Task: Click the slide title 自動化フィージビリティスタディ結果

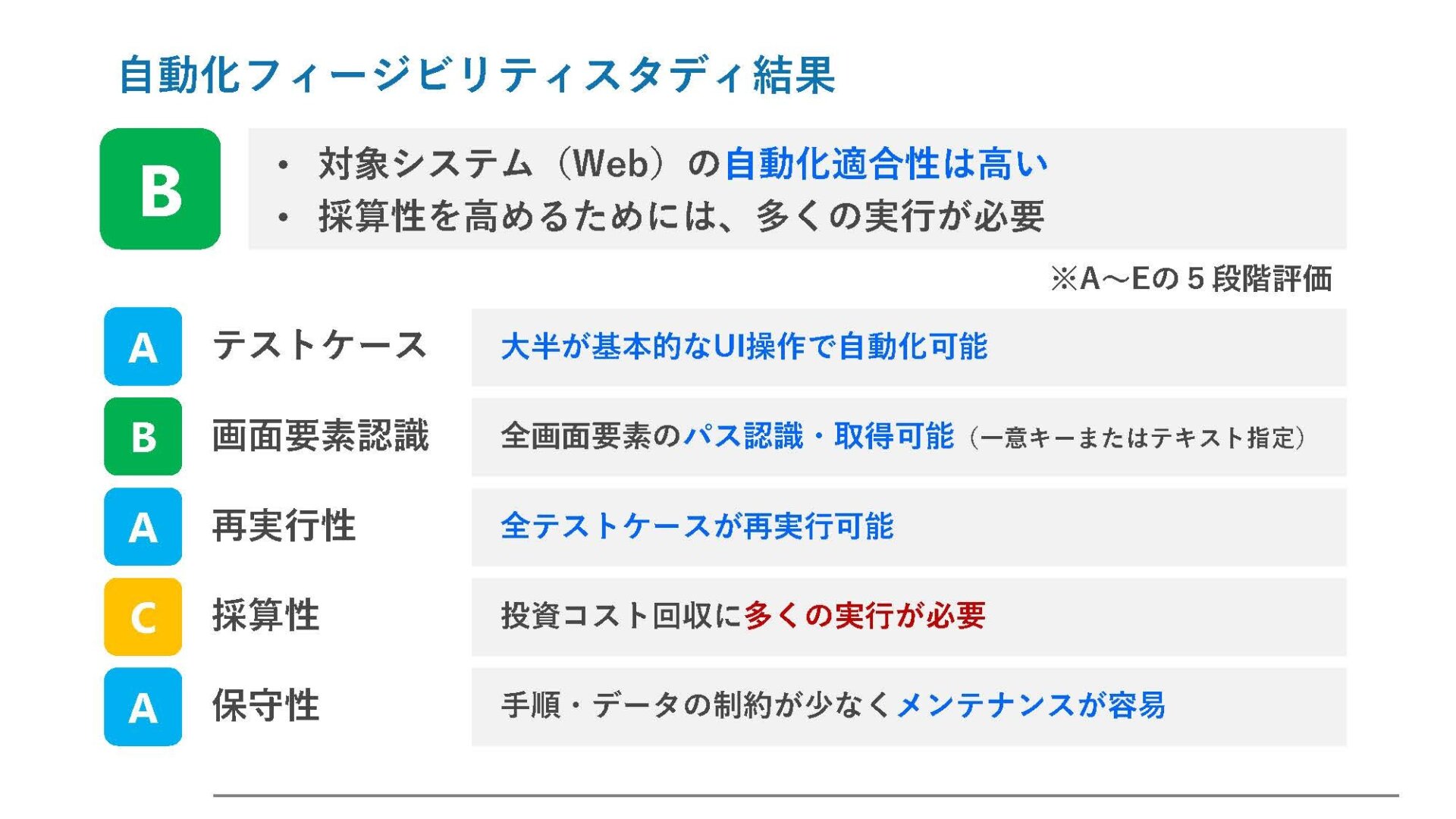Action: click(x=477, y=75)
